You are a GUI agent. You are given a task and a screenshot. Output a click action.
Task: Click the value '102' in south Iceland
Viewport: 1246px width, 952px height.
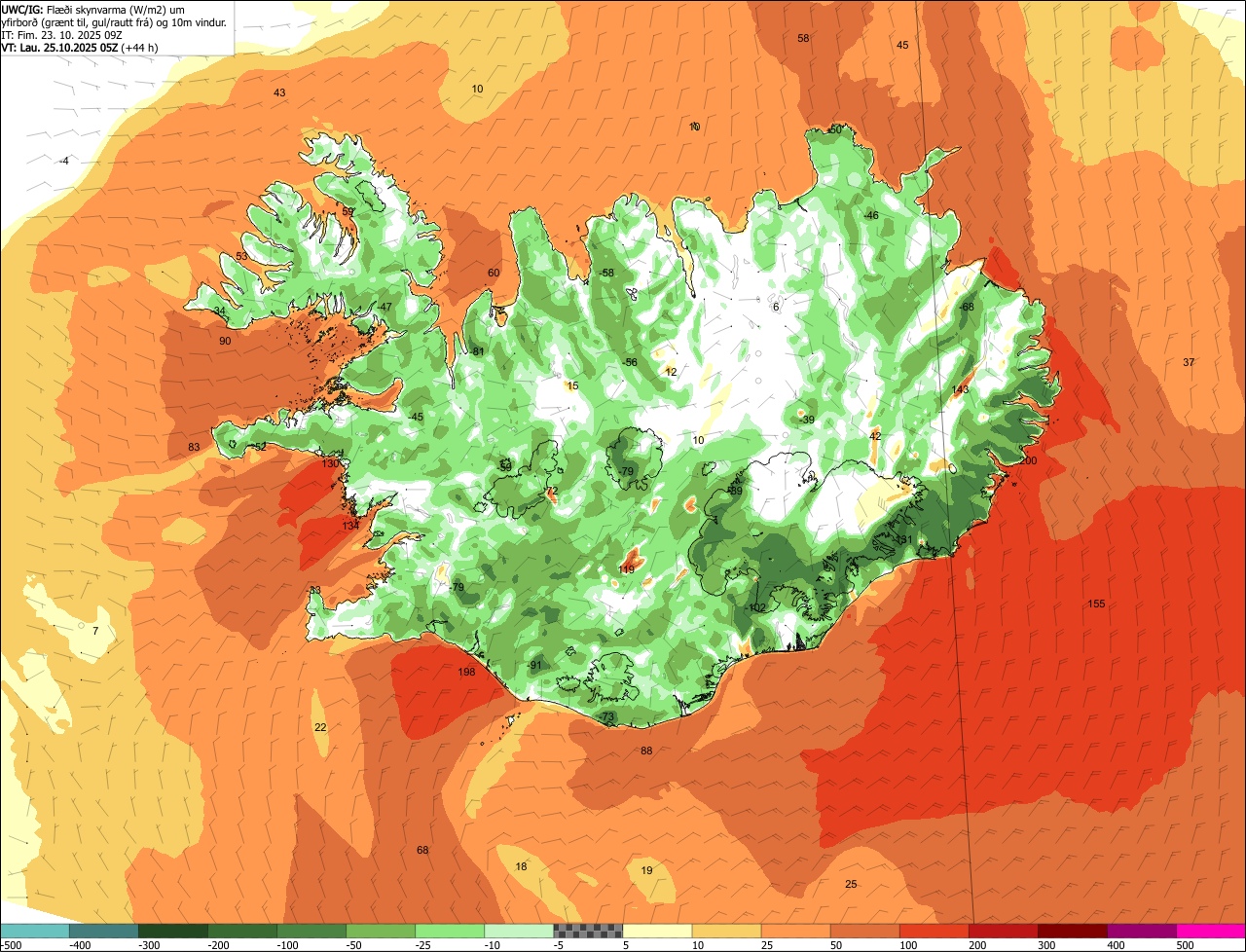pos(756,608)
